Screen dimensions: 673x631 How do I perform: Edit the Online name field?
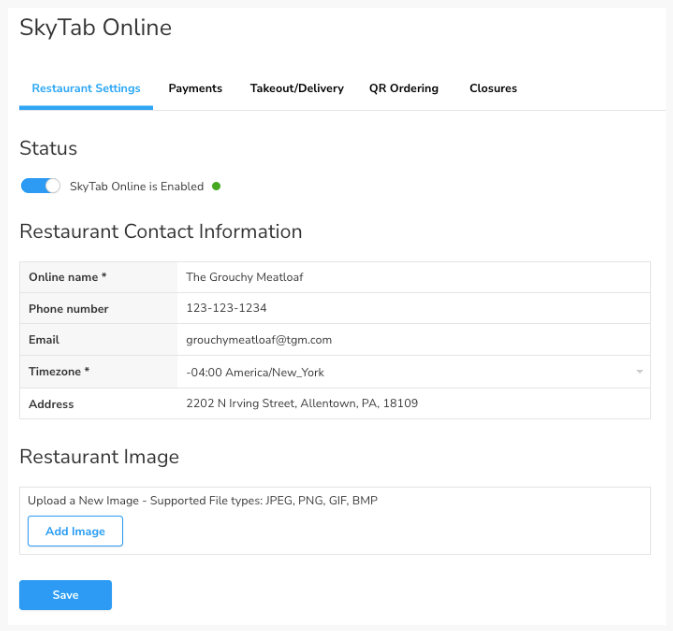410,277
